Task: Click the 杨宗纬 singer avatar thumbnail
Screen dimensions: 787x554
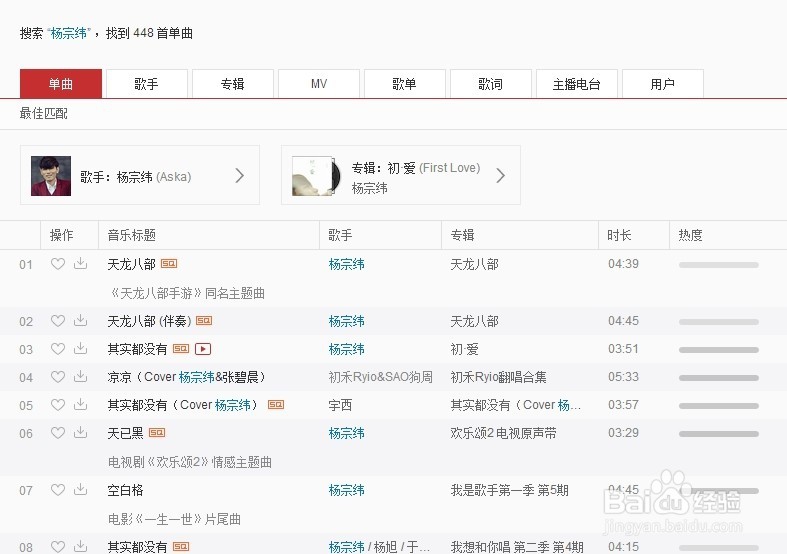Action: (x=51, y=176)
